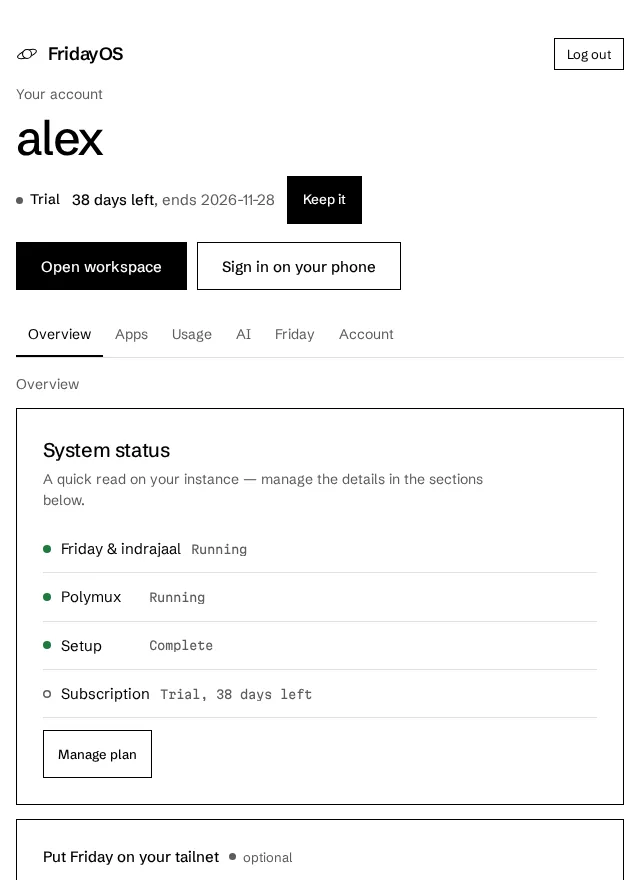Click the FridayOS logo icon

(x=27, y=54)
